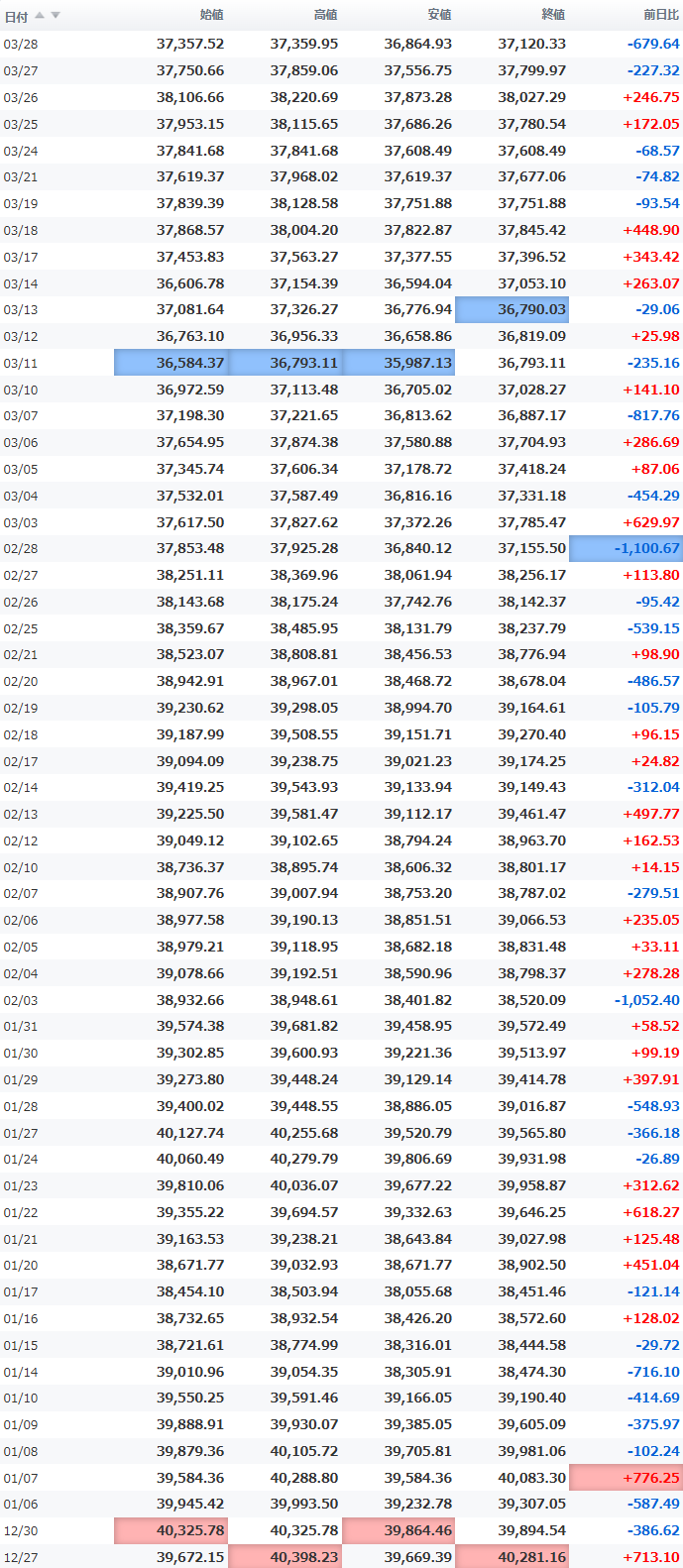Select the highlighted closing price 36,790.03

512,309
